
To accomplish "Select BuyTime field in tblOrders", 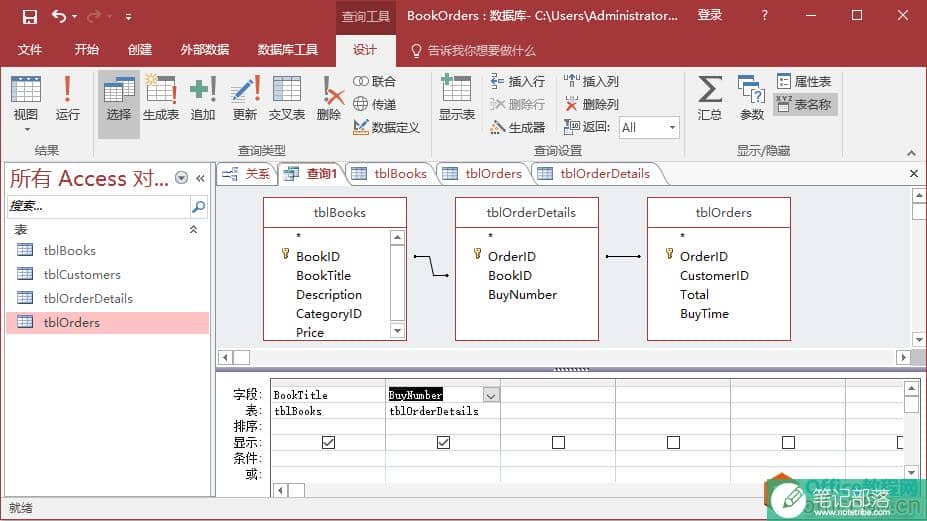I will pos(704,314).
